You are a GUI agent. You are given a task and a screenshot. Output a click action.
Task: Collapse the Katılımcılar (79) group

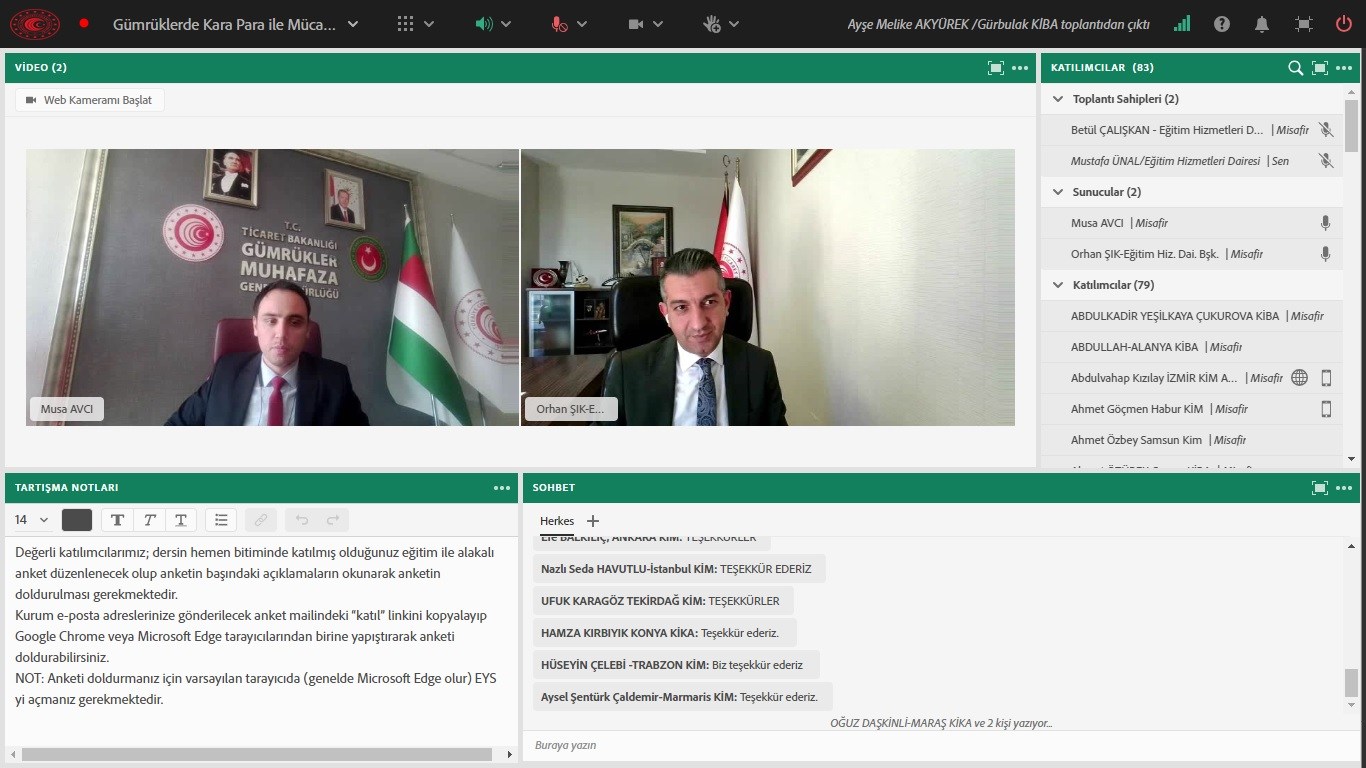[1058, 285]
